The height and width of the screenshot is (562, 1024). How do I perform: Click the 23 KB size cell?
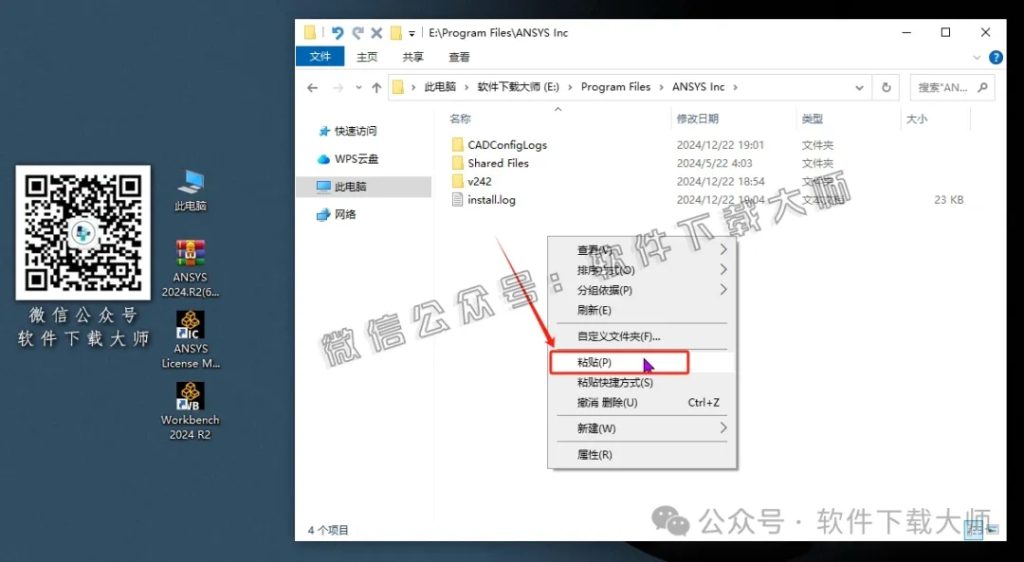tap(948, 200)
